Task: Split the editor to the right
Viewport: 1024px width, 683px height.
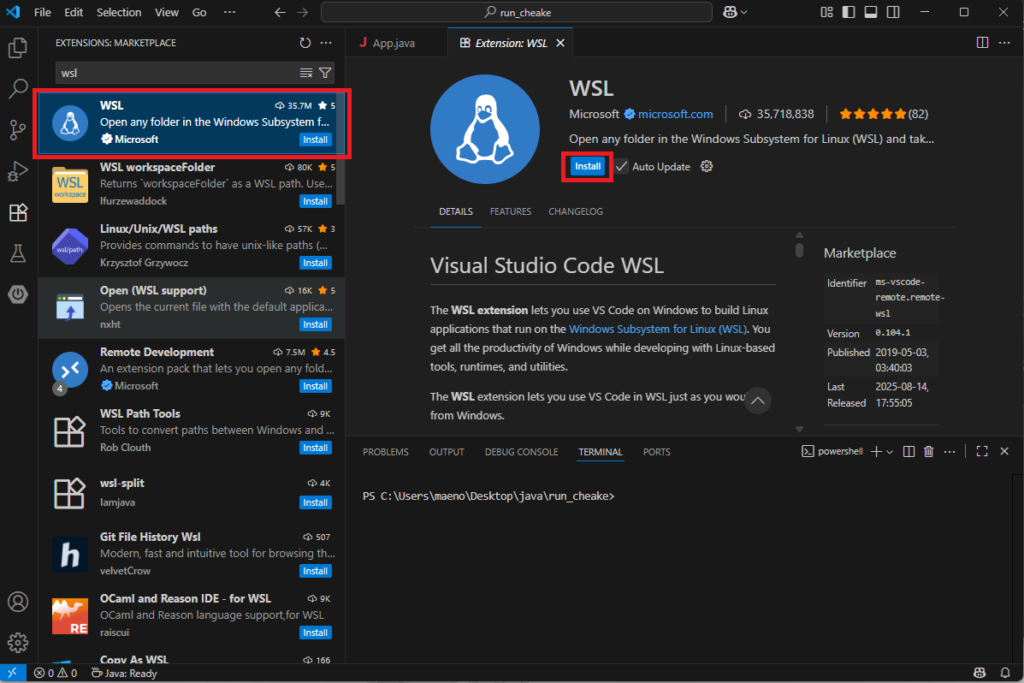Action: coord(982,43)
